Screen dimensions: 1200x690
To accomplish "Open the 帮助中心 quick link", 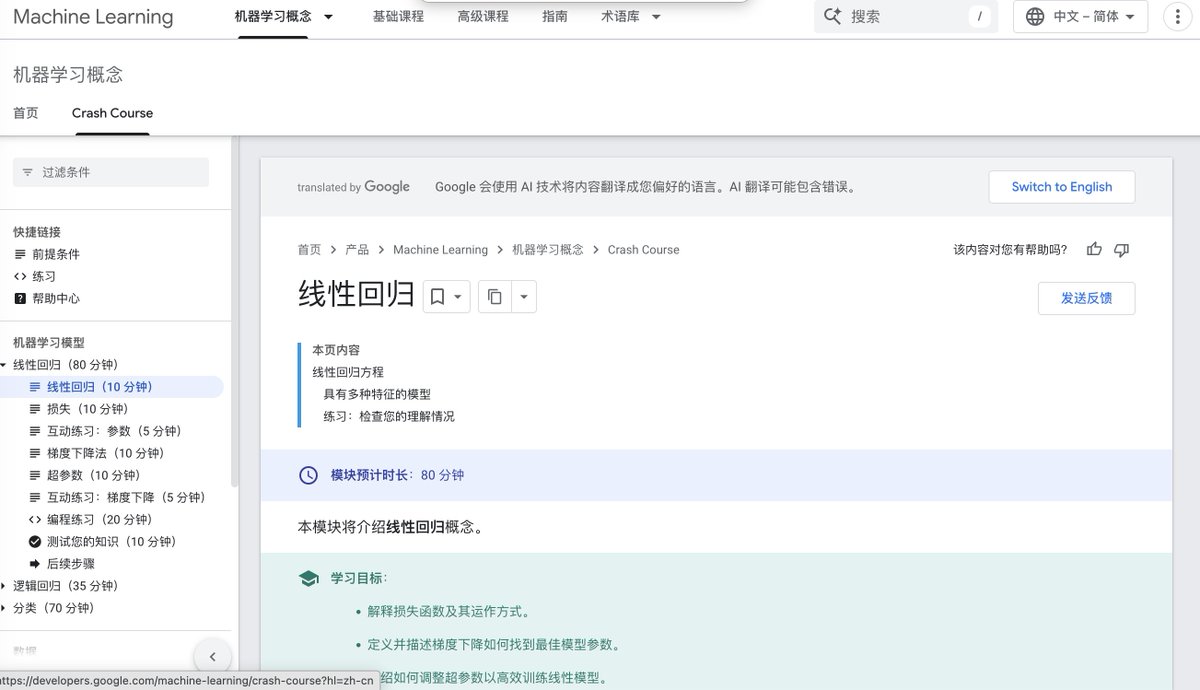I will (56, 298).
